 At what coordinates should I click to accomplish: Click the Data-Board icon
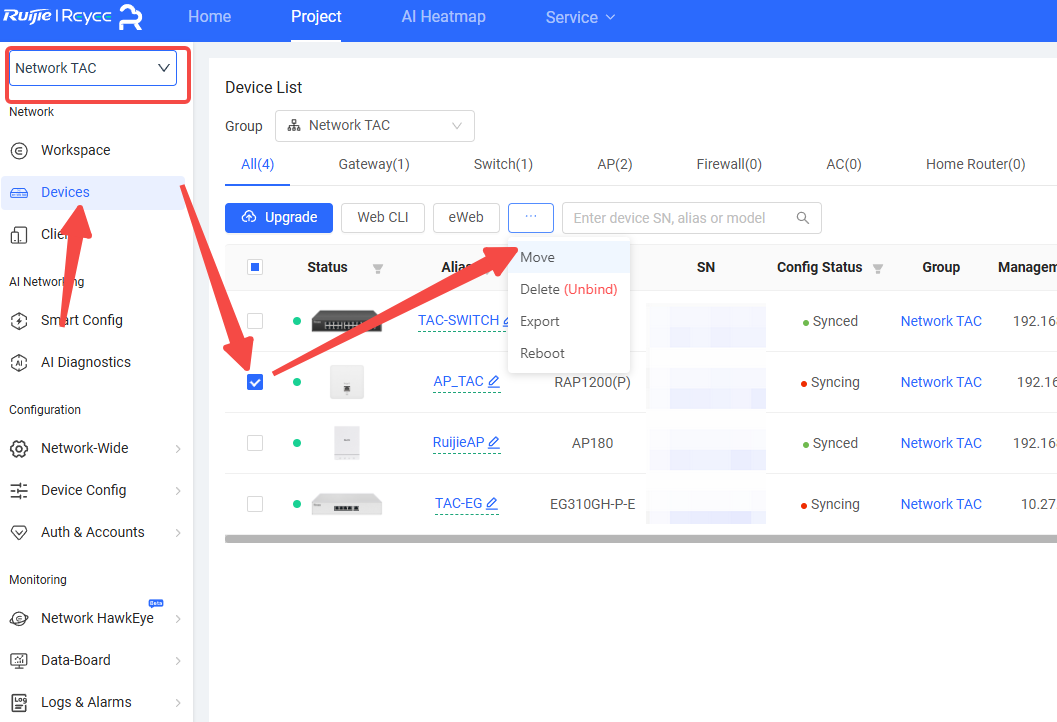[x=20, y=661]
